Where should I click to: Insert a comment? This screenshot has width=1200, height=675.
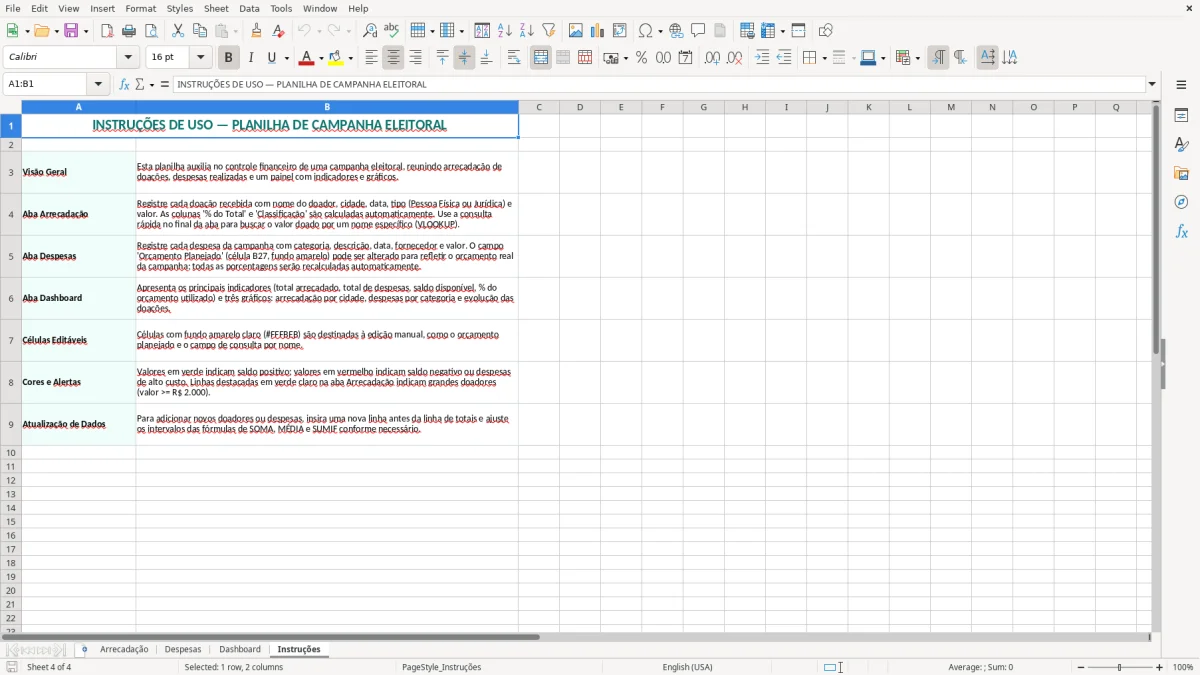(698, 31)
